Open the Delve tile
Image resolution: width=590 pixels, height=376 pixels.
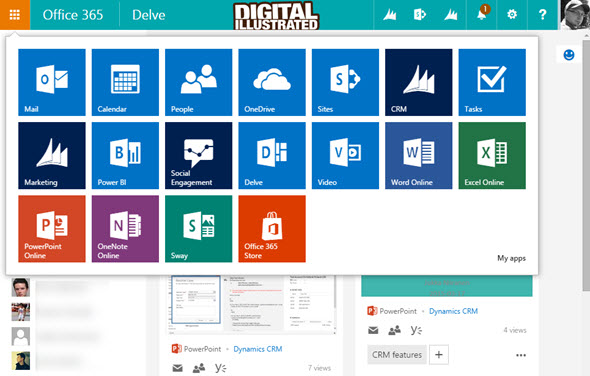coord(272,155)
